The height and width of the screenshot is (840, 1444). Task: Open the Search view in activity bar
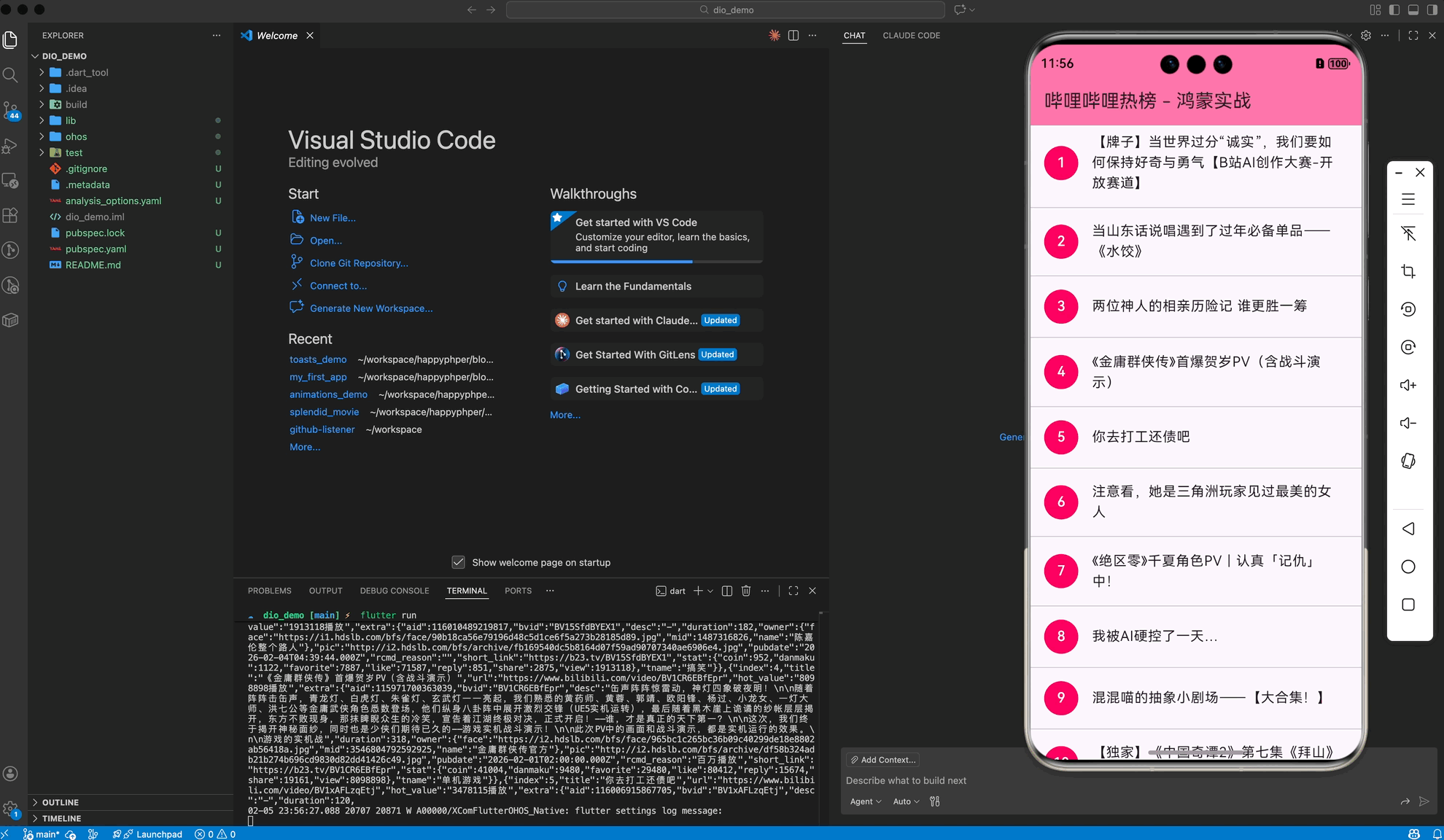pyautogui.click(x=10, y=75)
